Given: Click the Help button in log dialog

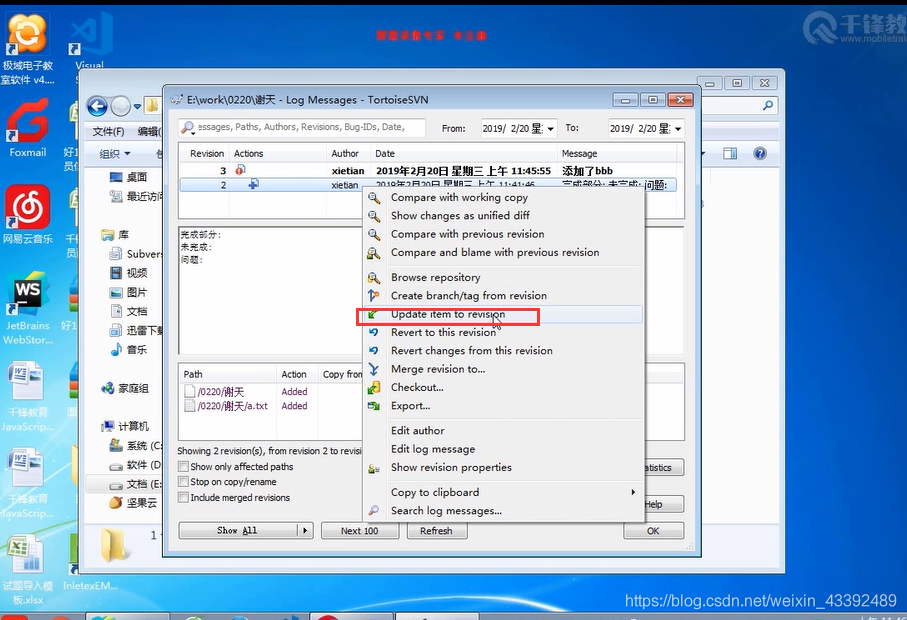Looking at the screenshot, I should pyautogui.click(x=664, y=504).
